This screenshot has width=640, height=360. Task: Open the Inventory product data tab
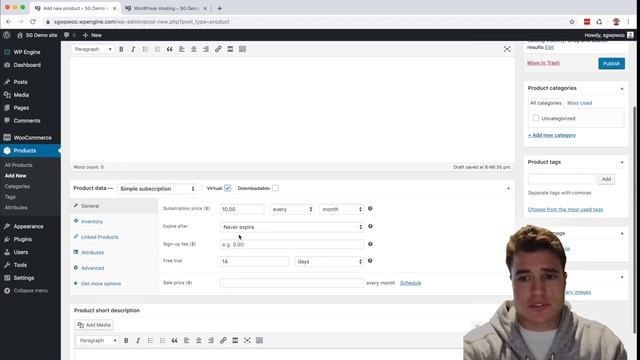pyautogui.click(x=92, y=222)
